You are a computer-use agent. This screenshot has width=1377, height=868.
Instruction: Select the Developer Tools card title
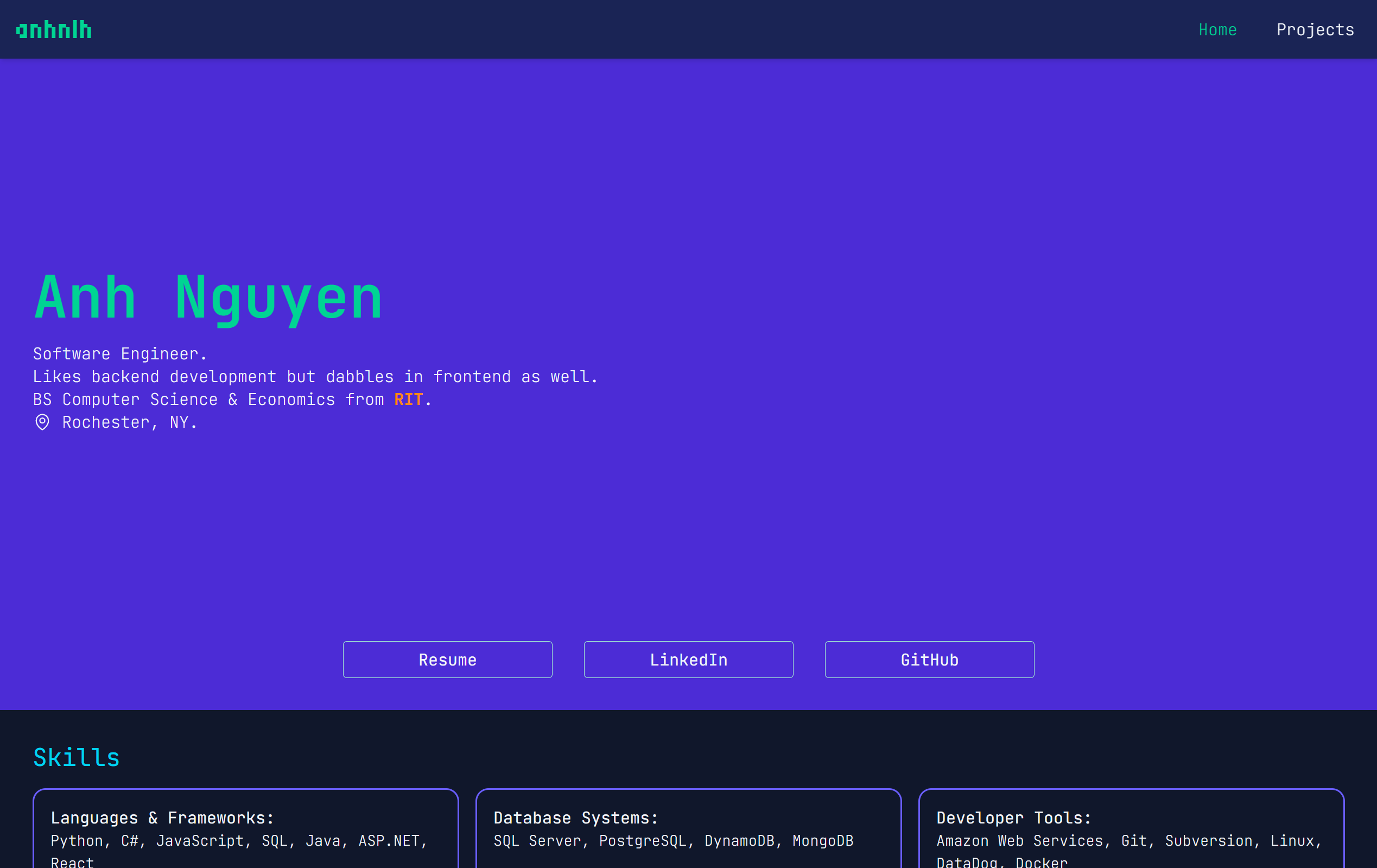[1013, 818]
